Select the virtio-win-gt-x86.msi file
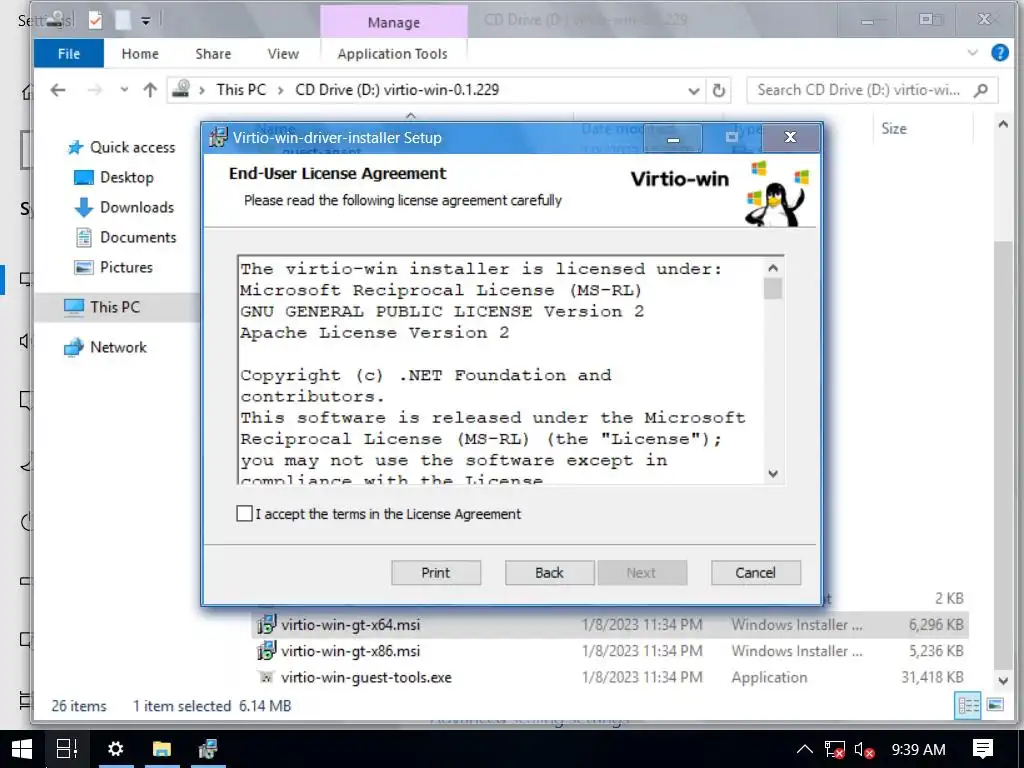The height and width of the screenshot is (768, 1024). coord(351,651)
